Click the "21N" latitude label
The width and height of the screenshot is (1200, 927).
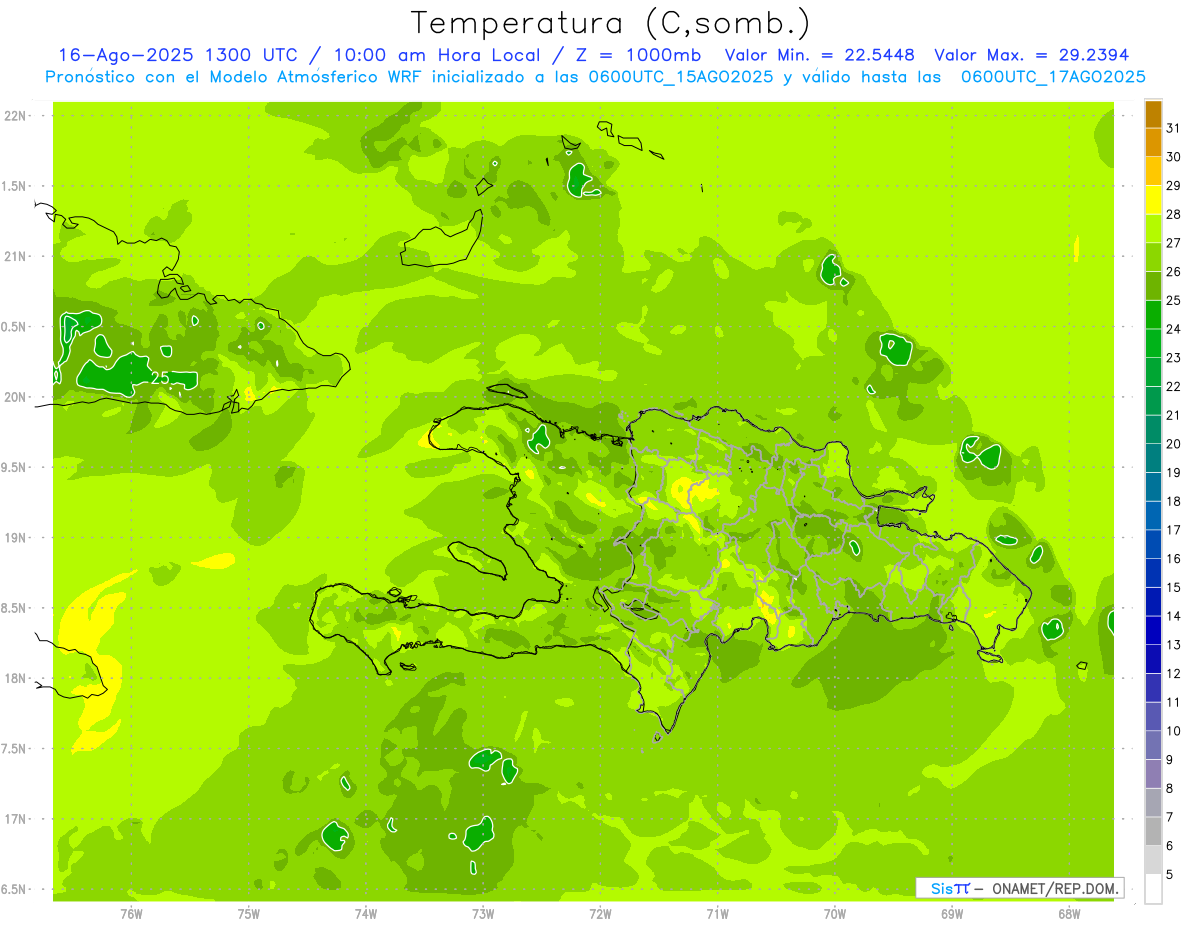14,257
